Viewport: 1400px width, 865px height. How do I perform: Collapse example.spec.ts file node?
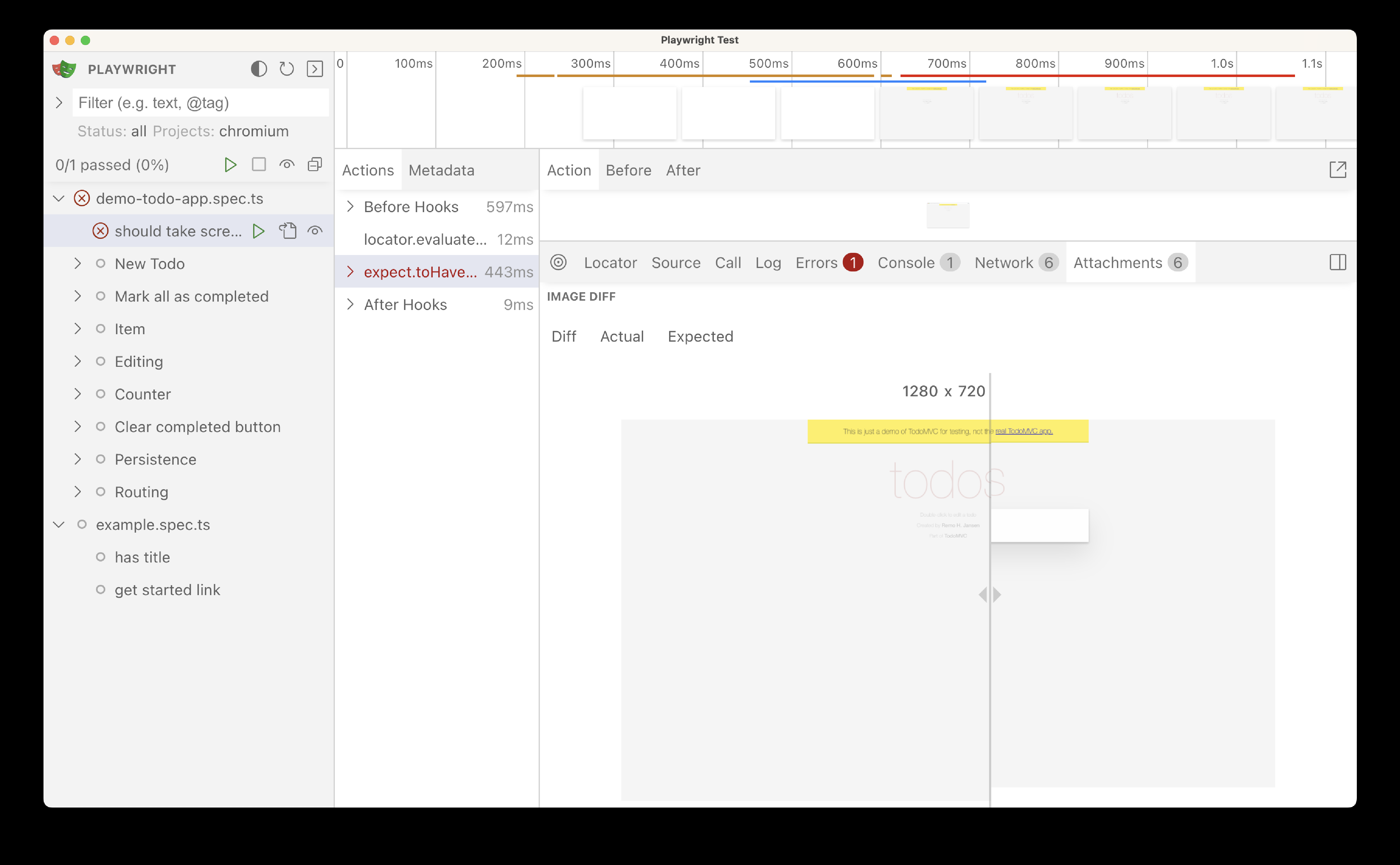[59, 525]
